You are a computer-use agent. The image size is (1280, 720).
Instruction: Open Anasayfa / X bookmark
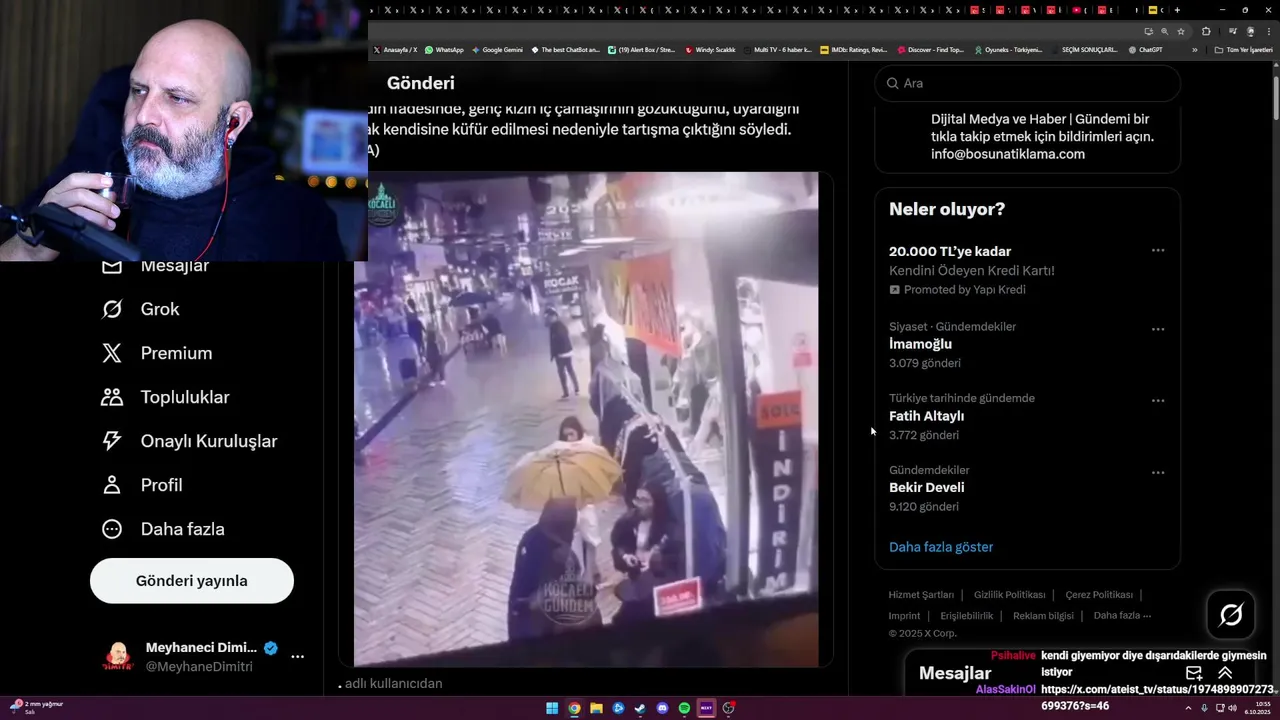[396, 49]
